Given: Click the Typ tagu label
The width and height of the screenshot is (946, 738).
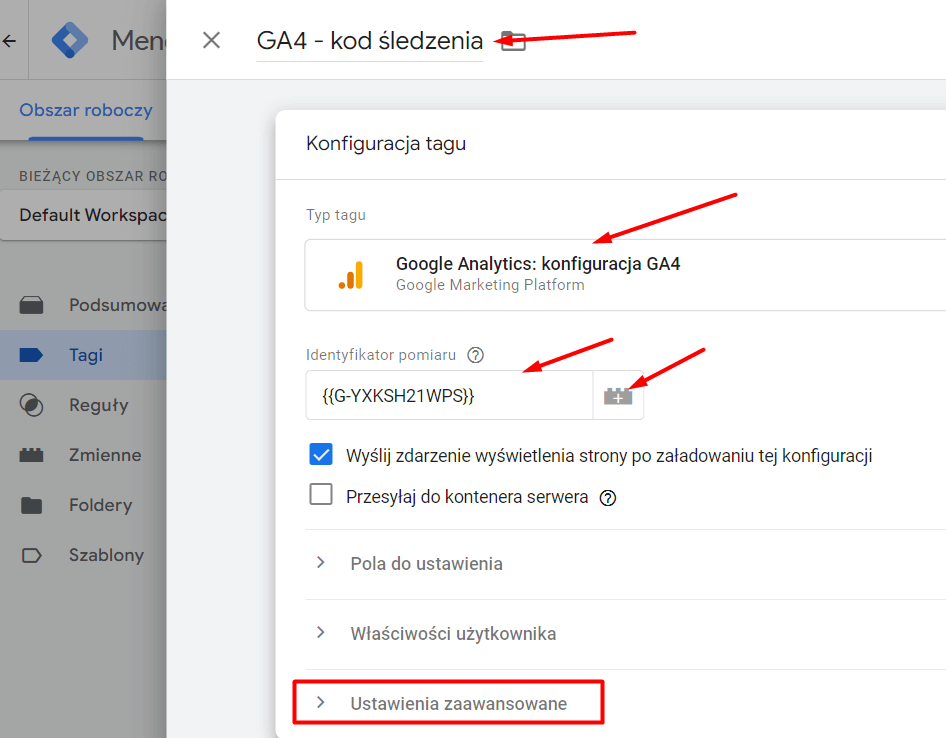Looking at the screenshot, I should 336,215.
